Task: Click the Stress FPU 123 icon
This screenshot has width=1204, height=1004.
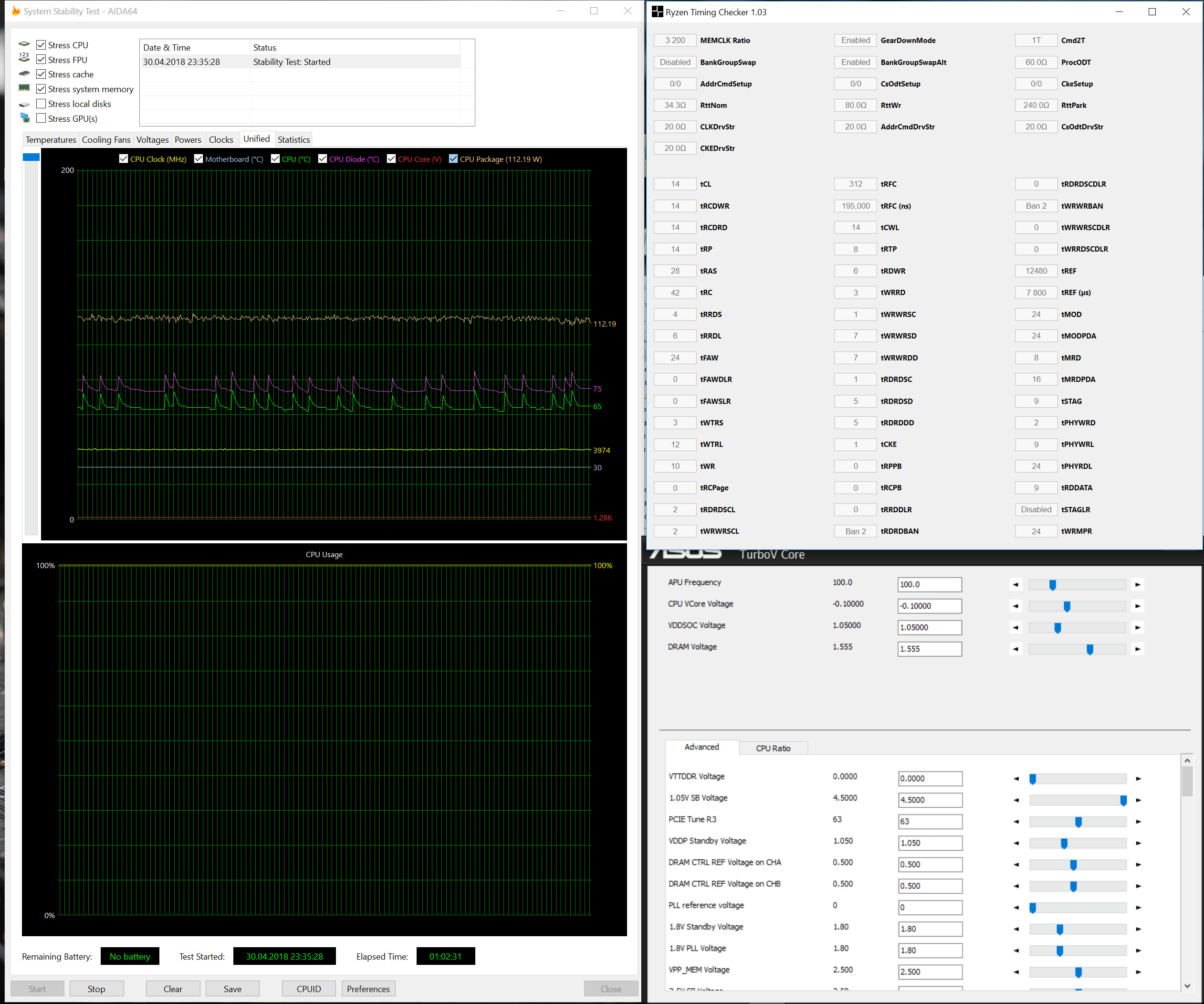Action: coord(24,57)
